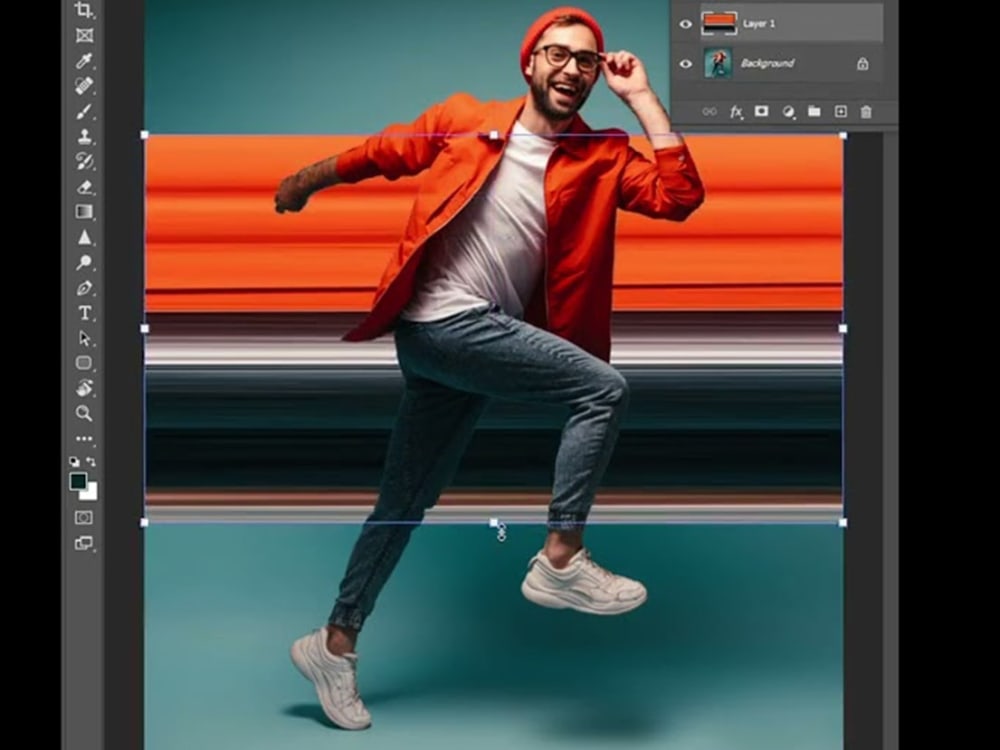Image resolution: width=1000 pixels, height=750 pixels.
Task: Hide the Layer 1 visibility eye
Action: point(684,23)
